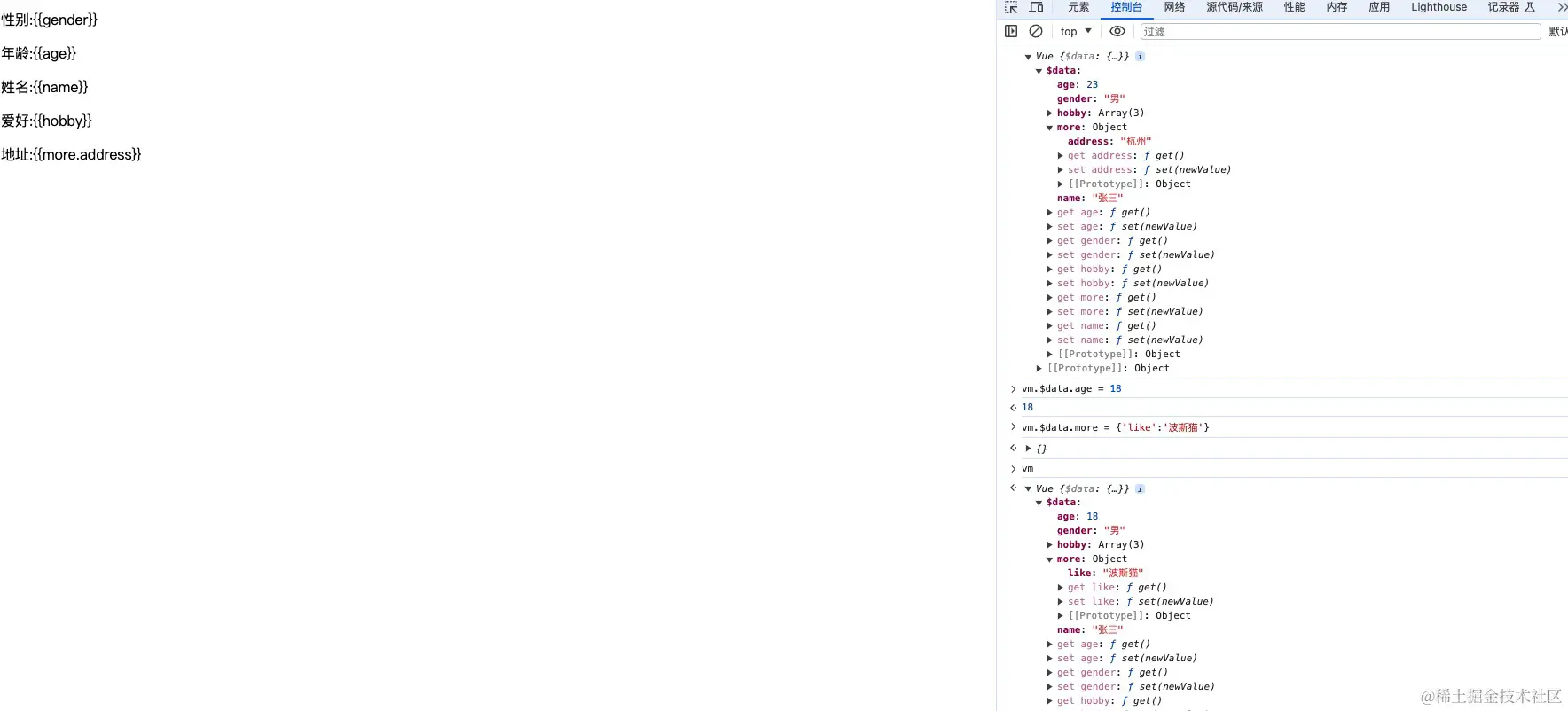Click the vm.$data.more assignment command line

1115,428
